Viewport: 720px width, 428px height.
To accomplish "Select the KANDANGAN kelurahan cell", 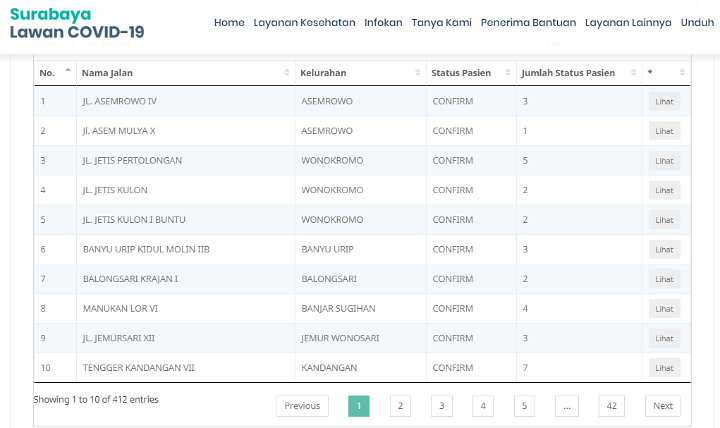I will (360, 367).
